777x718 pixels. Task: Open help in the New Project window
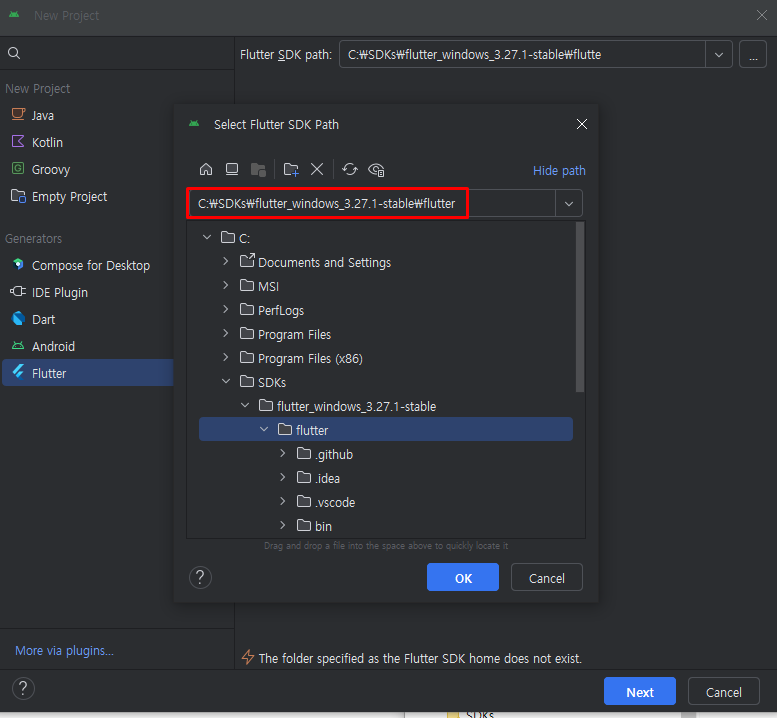click(x=23, y=688)
